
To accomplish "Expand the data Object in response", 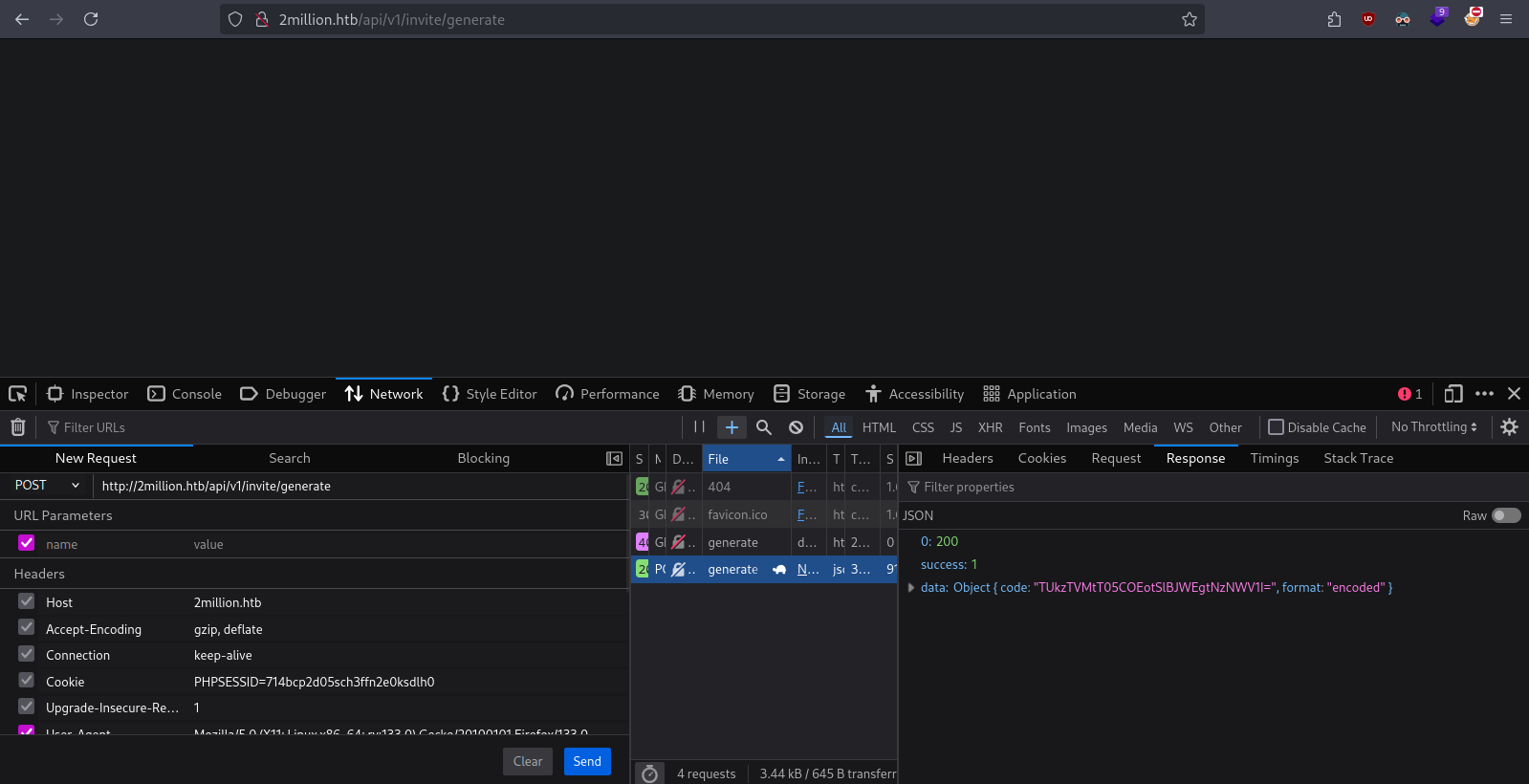I will tap(911, 588).
